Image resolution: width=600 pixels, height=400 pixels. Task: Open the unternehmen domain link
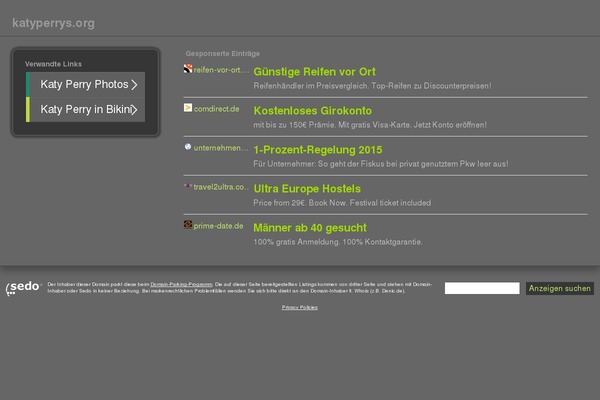point(221,148)
